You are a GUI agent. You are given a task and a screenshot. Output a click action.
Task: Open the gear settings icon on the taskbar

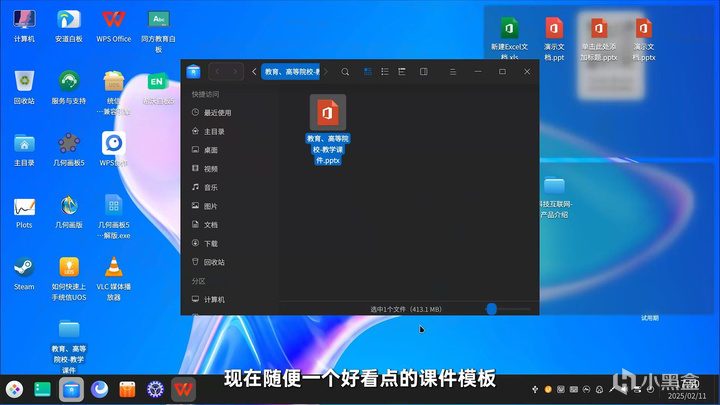tap(155, 389)
